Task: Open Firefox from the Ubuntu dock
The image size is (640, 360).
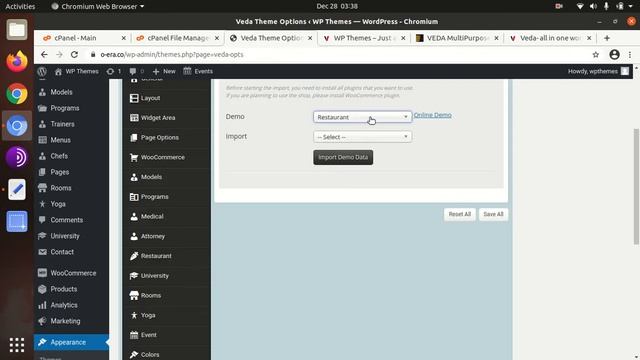Action: click(x=17, y=62)
